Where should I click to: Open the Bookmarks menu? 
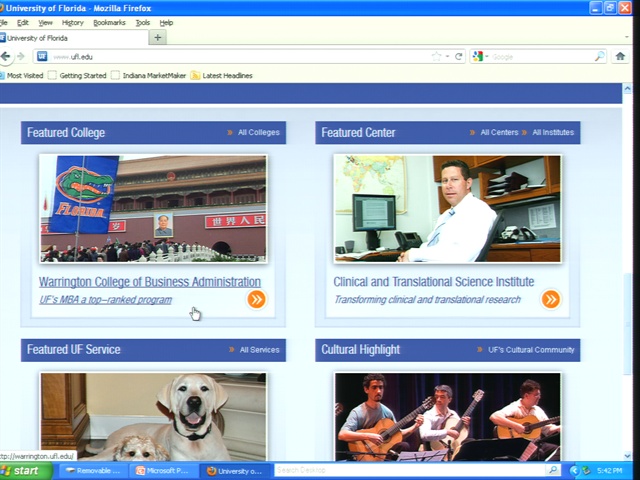(x=109, y=22)
